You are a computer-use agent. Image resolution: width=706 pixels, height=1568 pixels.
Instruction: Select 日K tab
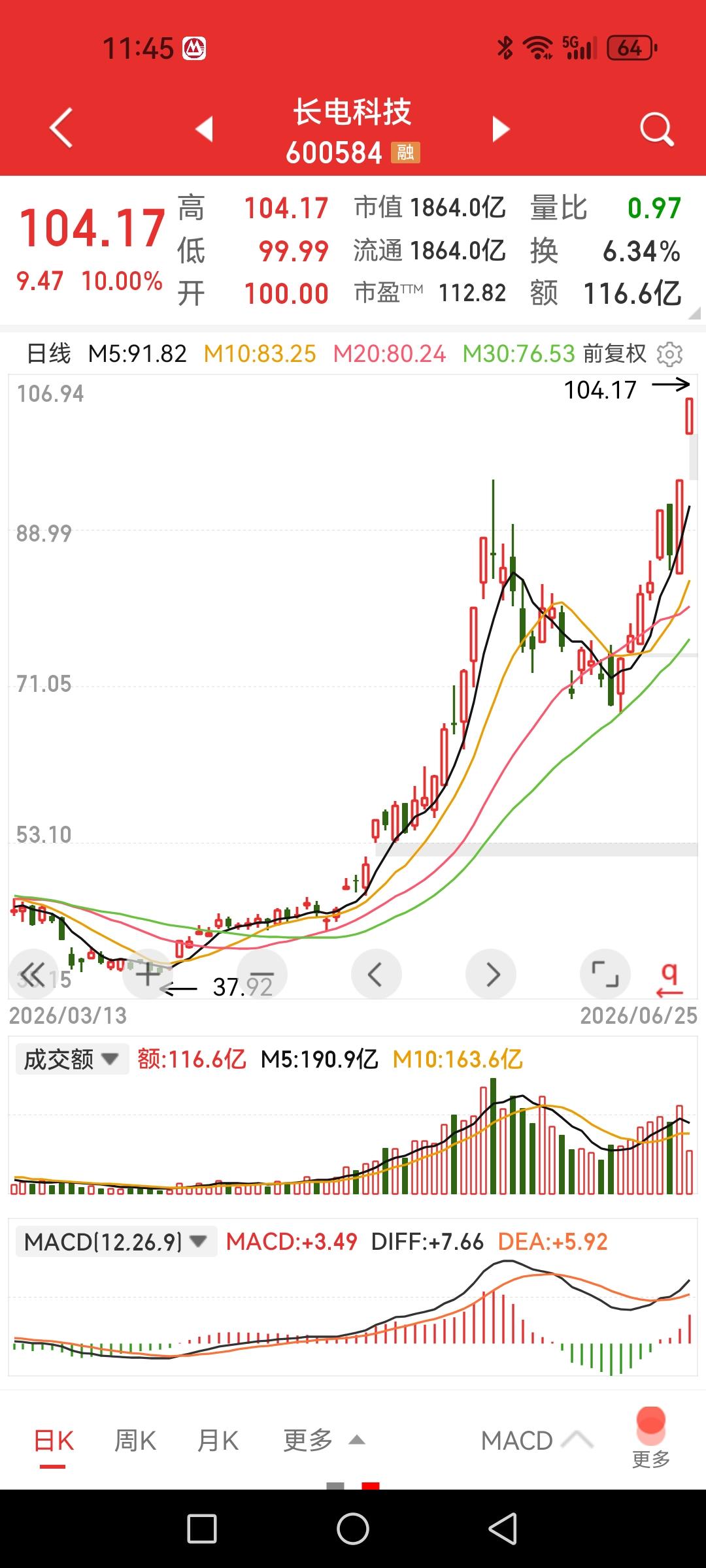coord(54,1441)
